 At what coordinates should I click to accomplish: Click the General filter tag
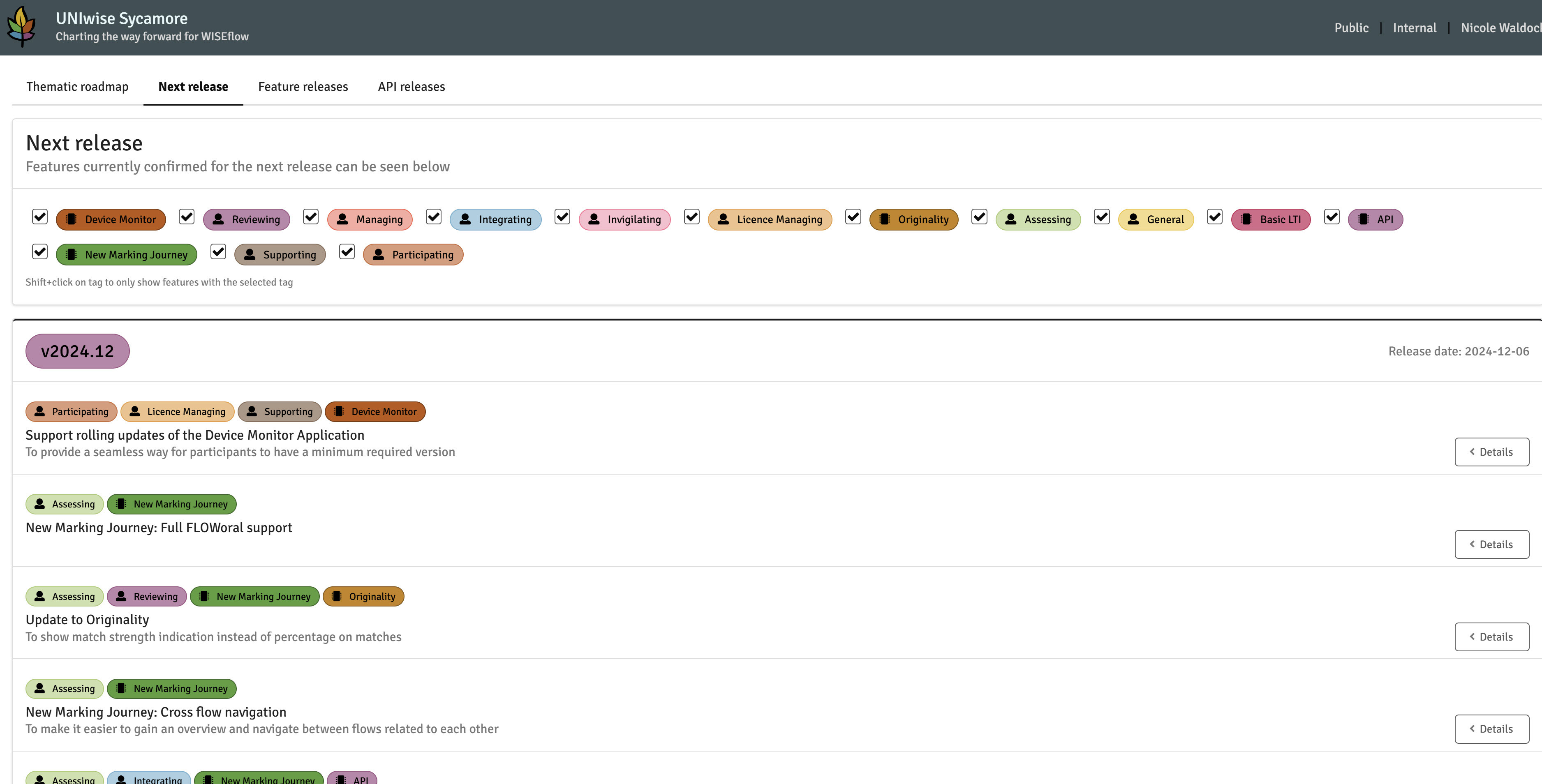pyautogui.click(x=1155, y=220)
